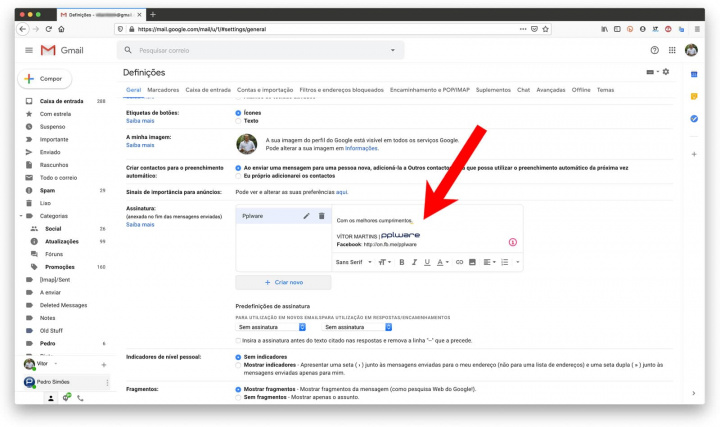Edit the Pplware signature name
The image size is (720, 427).
(307, 216)
